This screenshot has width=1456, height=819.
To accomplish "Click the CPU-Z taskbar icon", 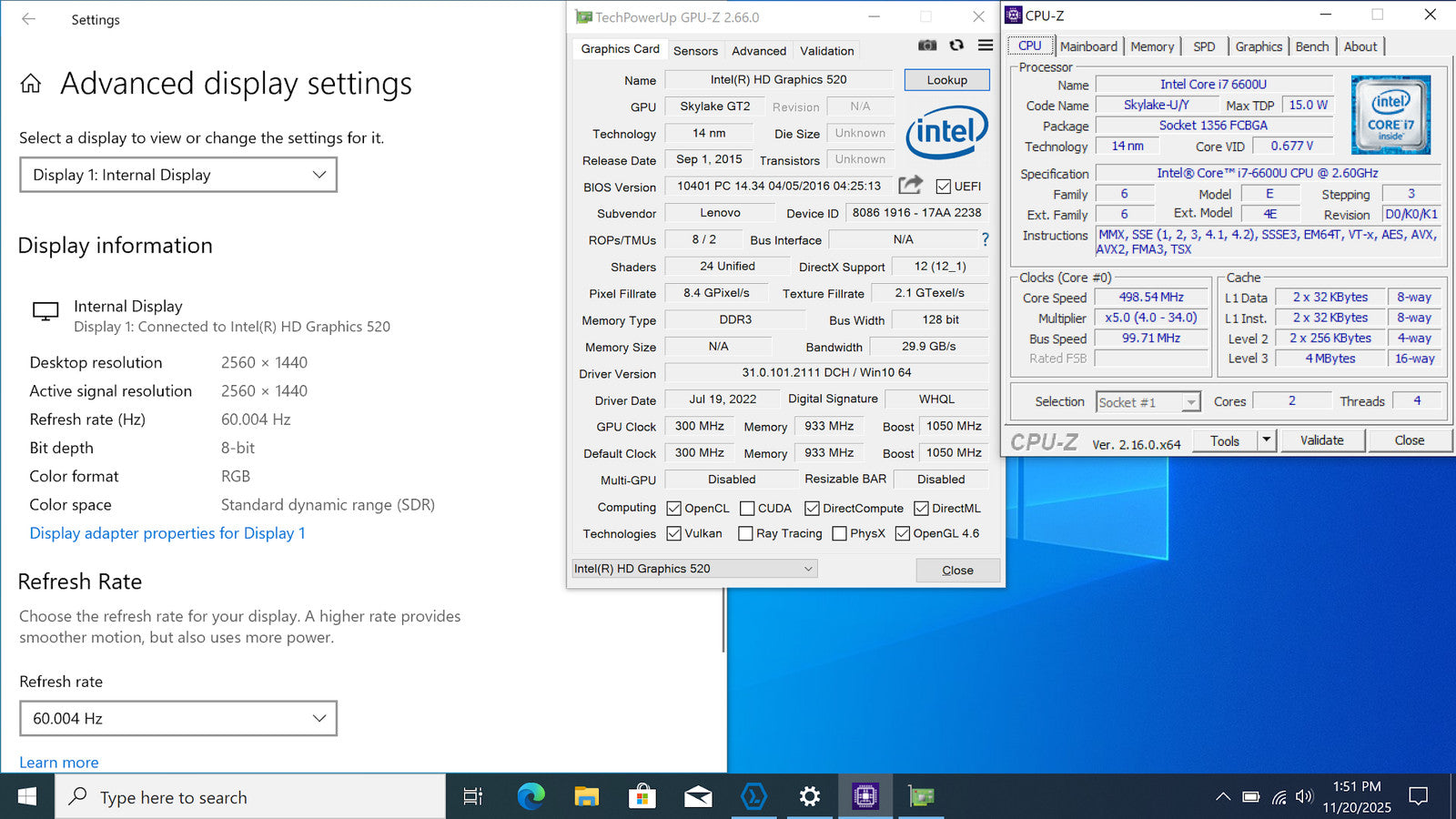I will [x=864, y=797].
